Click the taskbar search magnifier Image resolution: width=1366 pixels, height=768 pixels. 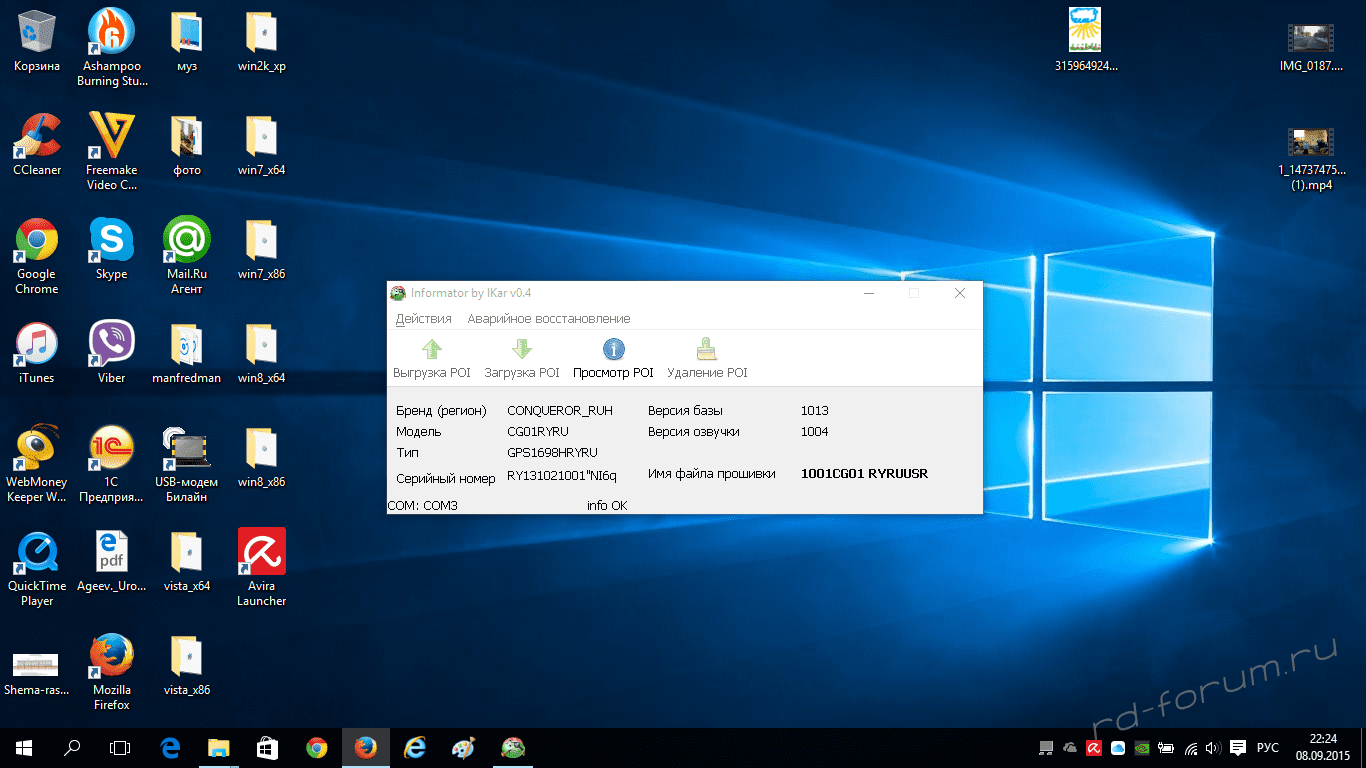coord(72,748)
